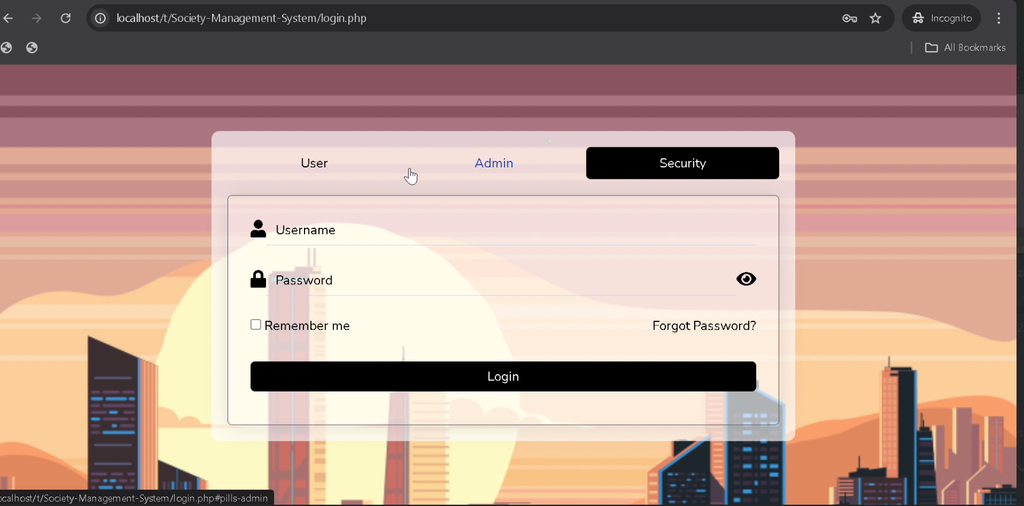Image resolution: width=1024 pixels, height=506 pixels.
Task: Open the Forgot Password? link
Action: click(x=704, y=326)
